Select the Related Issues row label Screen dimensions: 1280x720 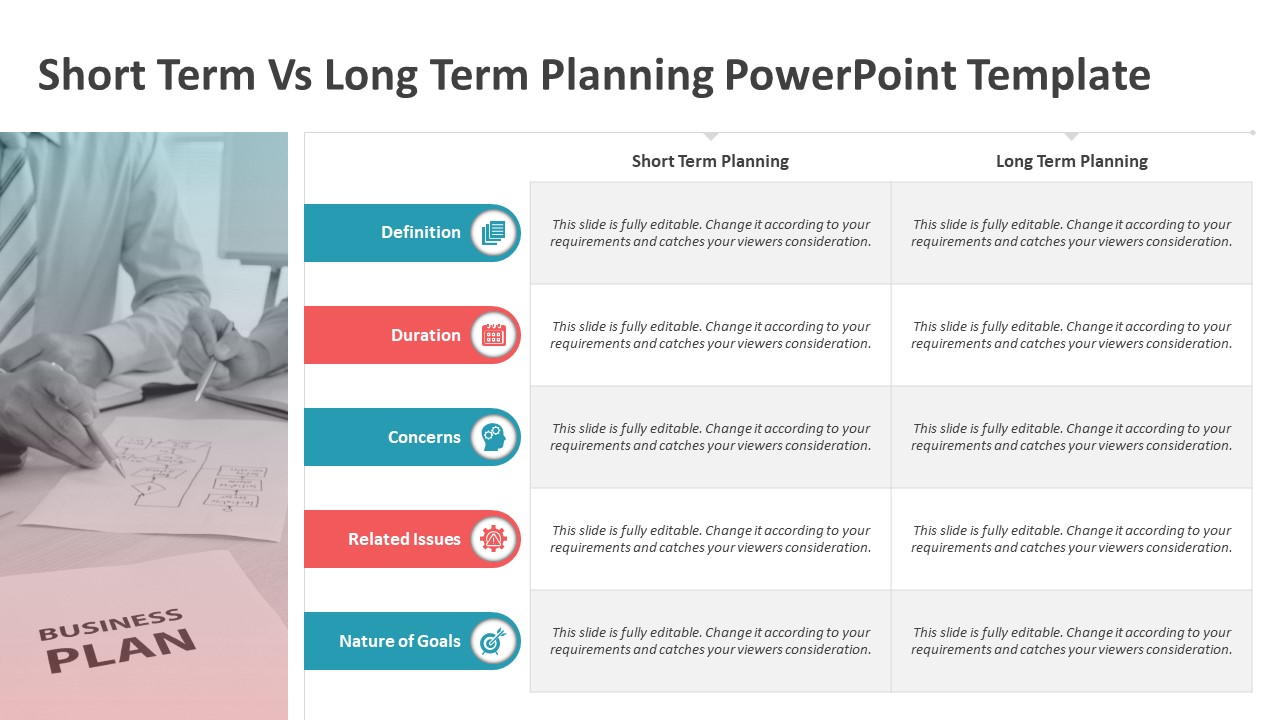tap(404, 539)
